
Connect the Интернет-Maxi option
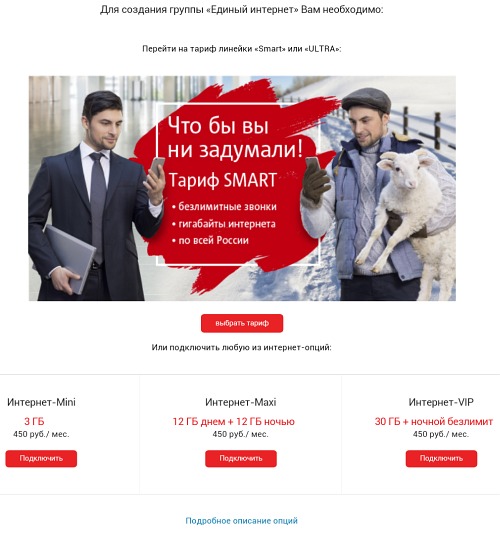[241, 458]
